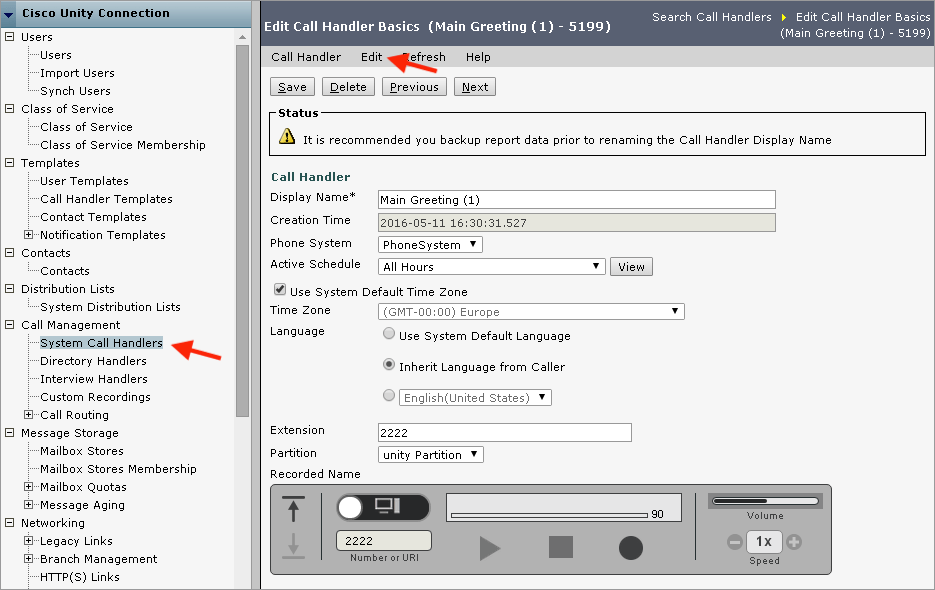Increase playback speed with the plus icon

click(794, 542)
